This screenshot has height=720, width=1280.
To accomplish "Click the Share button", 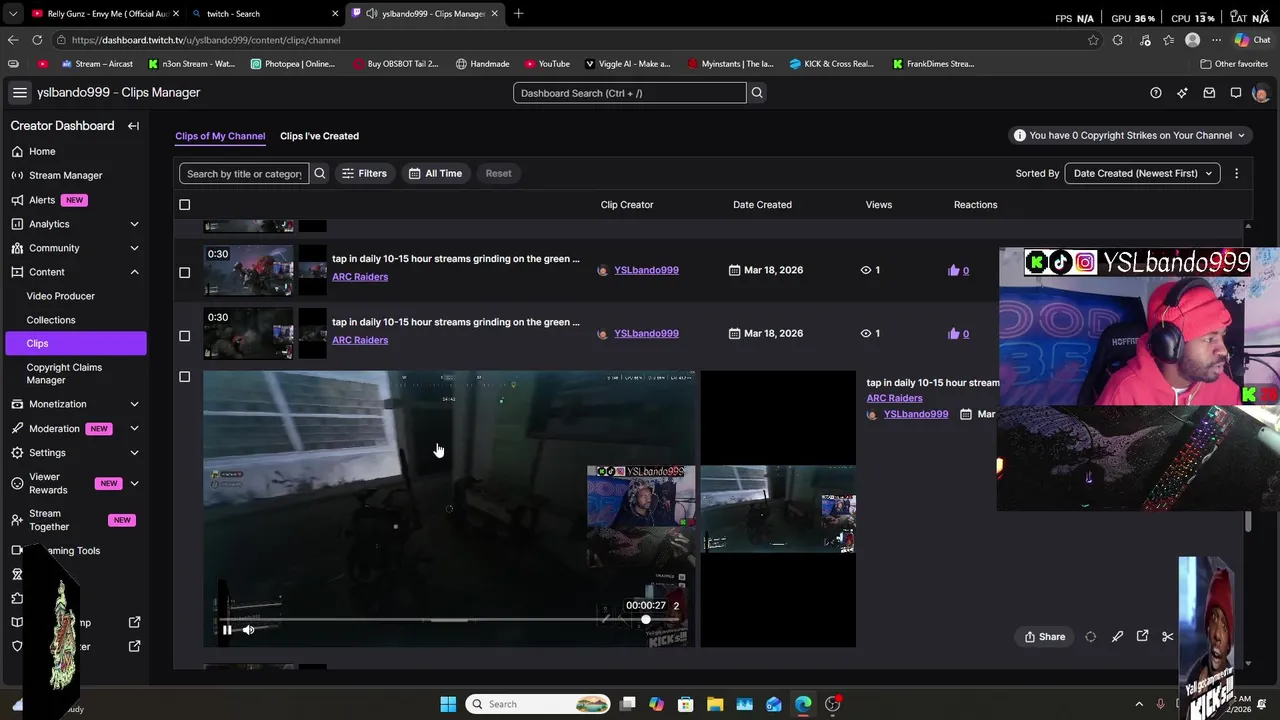I will point(1044,637).
